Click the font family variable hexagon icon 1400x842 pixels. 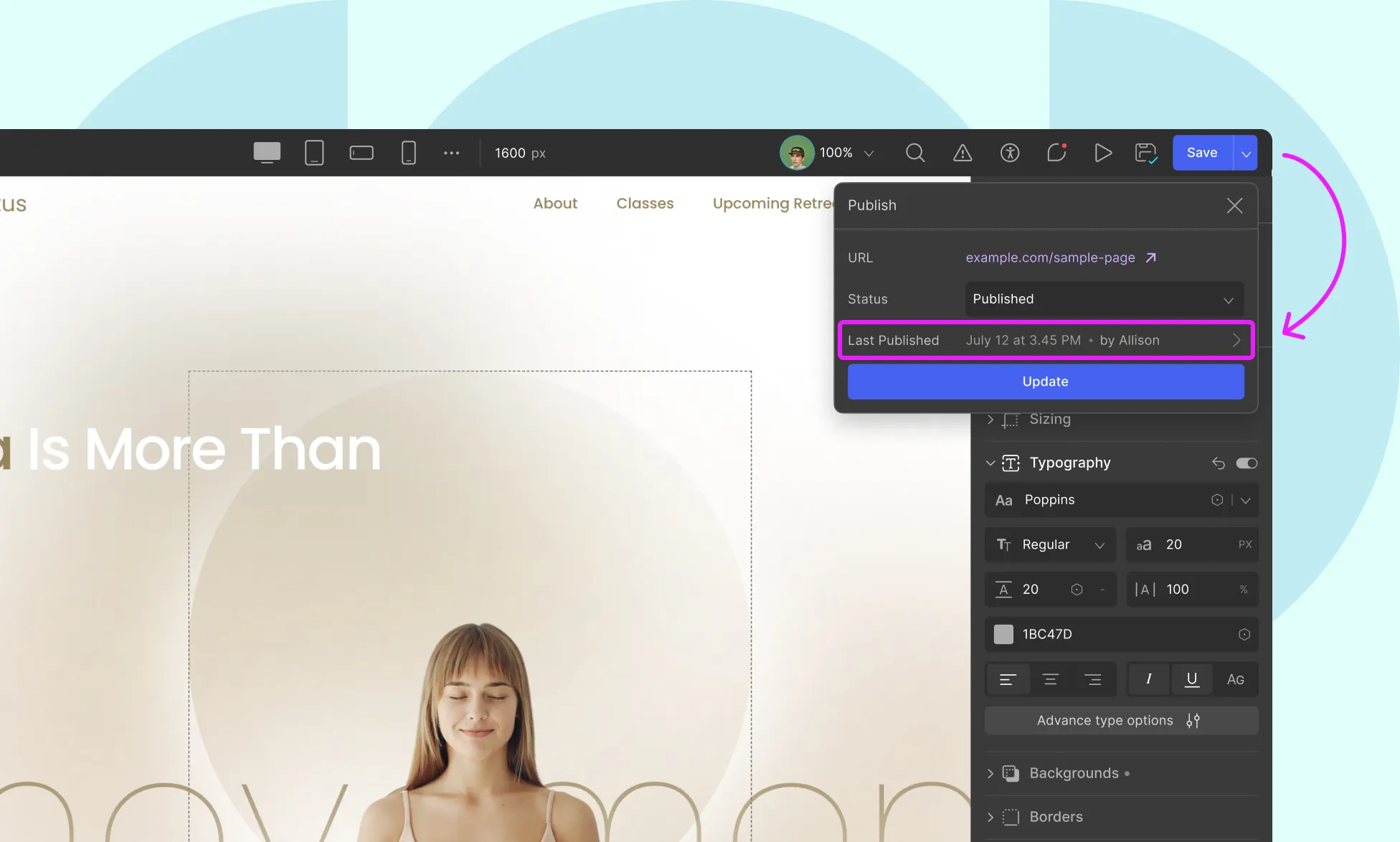click(1217, 500)
